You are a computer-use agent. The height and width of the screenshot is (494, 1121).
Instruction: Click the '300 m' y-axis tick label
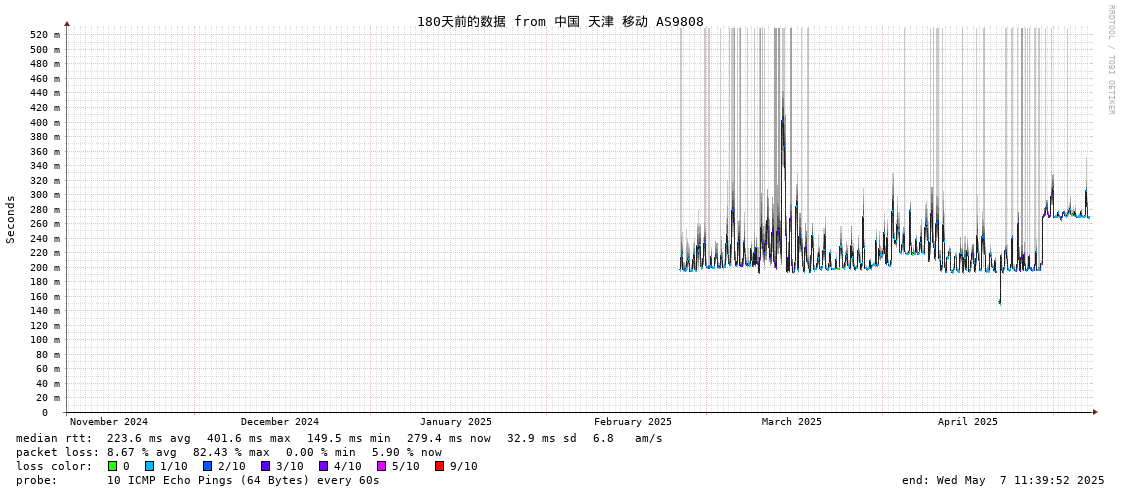[46, 194]
